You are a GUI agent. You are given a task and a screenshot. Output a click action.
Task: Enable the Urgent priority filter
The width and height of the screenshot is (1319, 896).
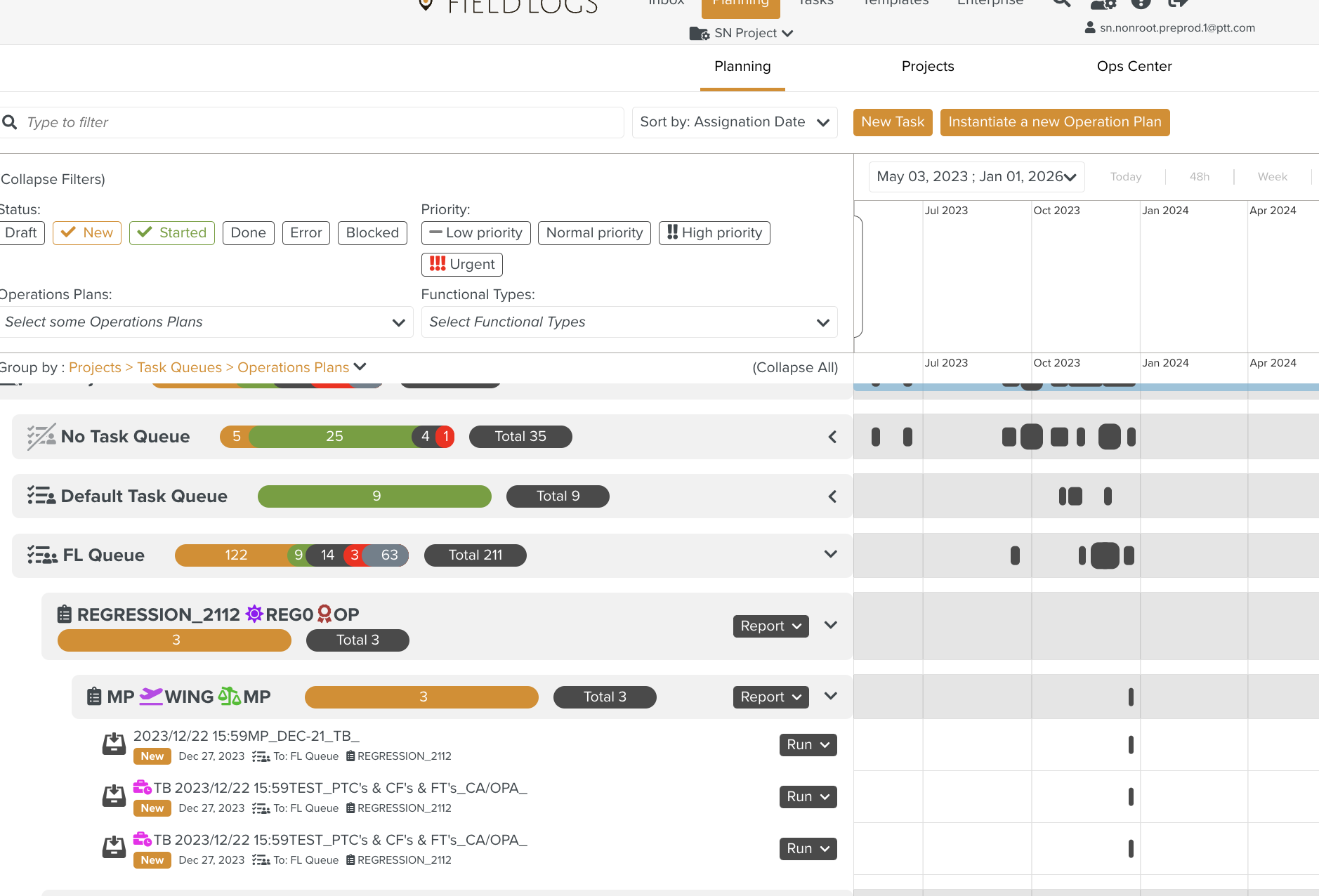[x=462, y=265]
